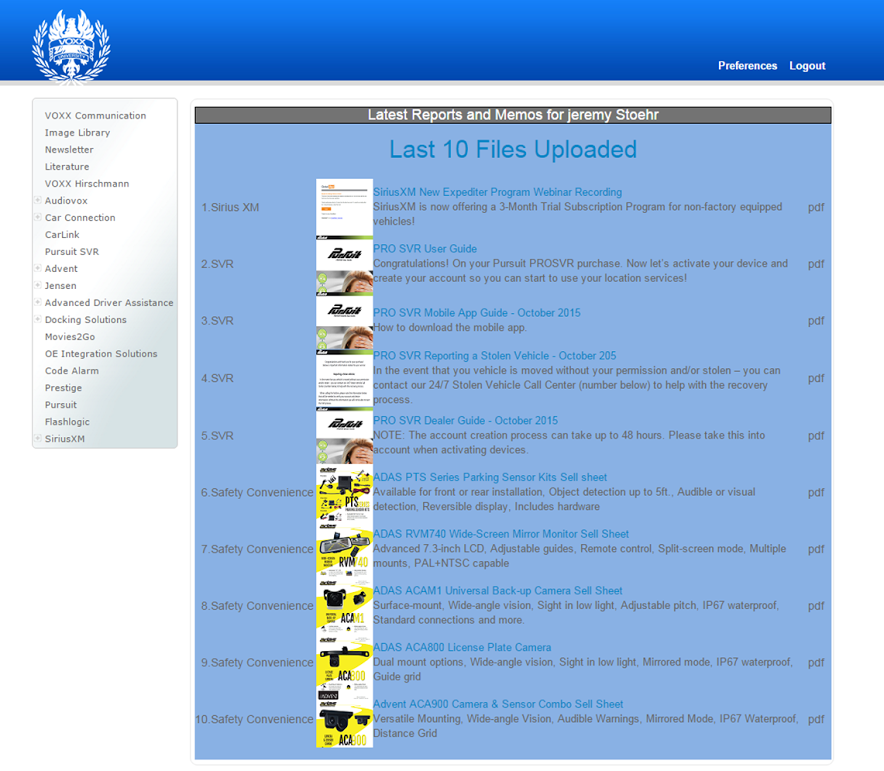
Task: Click pdf for the ACA800 camera row
Action: pyautogui.click(x=816, y=663)
